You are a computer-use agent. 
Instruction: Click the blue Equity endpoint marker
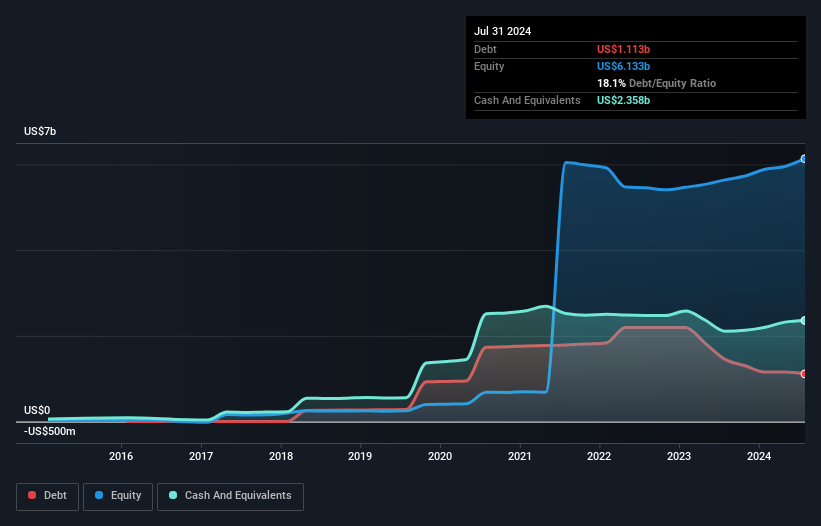(x=804, y=159)
